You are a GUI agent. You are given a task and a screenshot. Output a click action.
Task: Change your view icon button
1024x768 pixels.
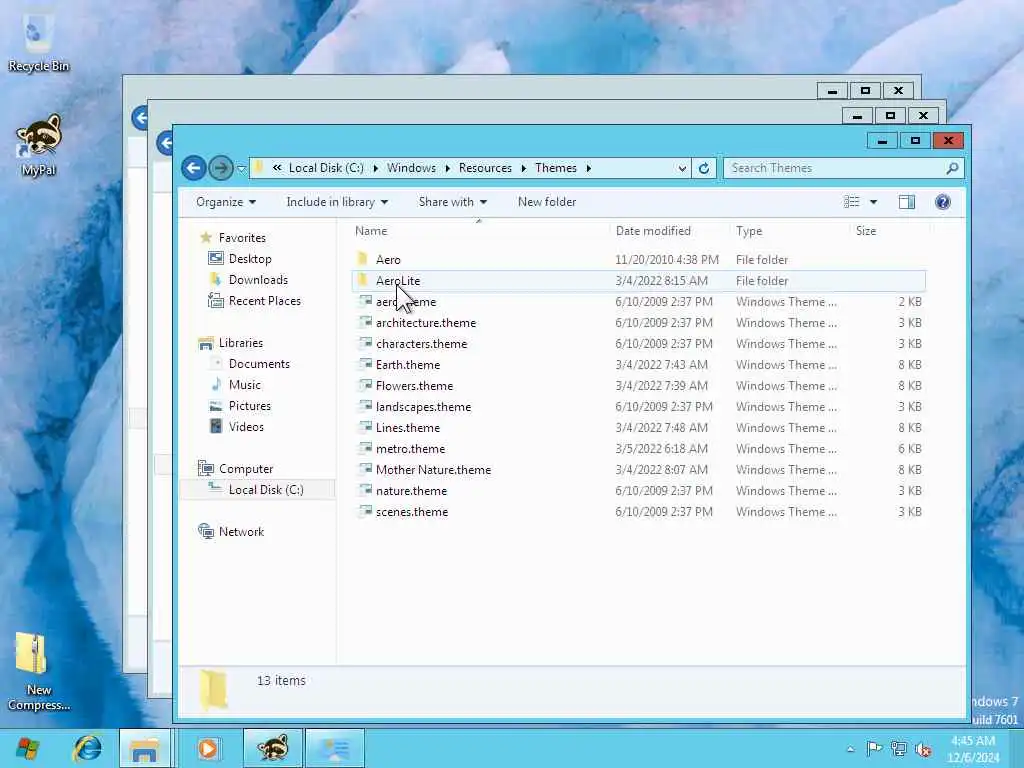coord(852,202)
